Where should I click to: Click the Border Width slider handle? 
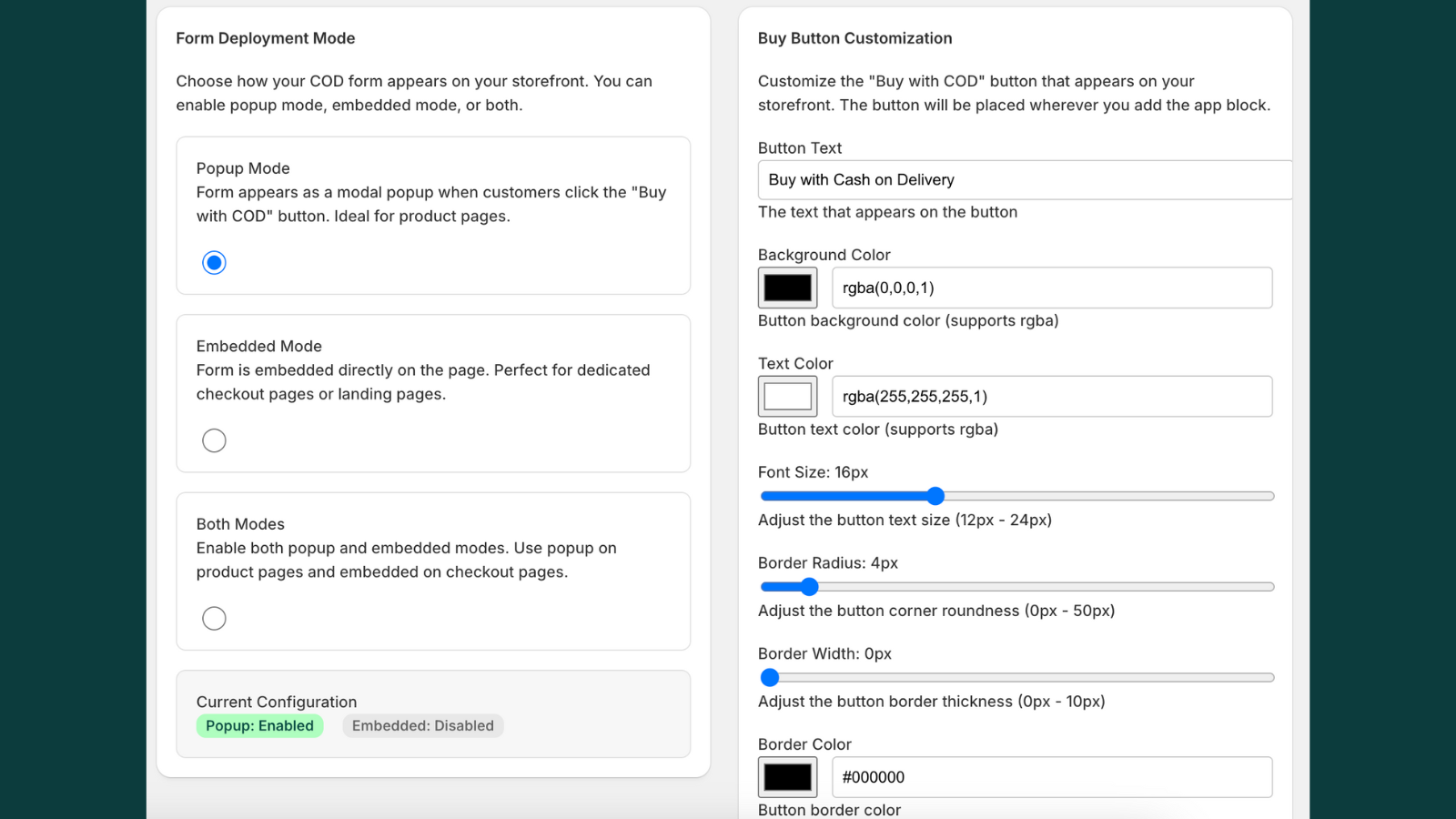tap(770, 677)
